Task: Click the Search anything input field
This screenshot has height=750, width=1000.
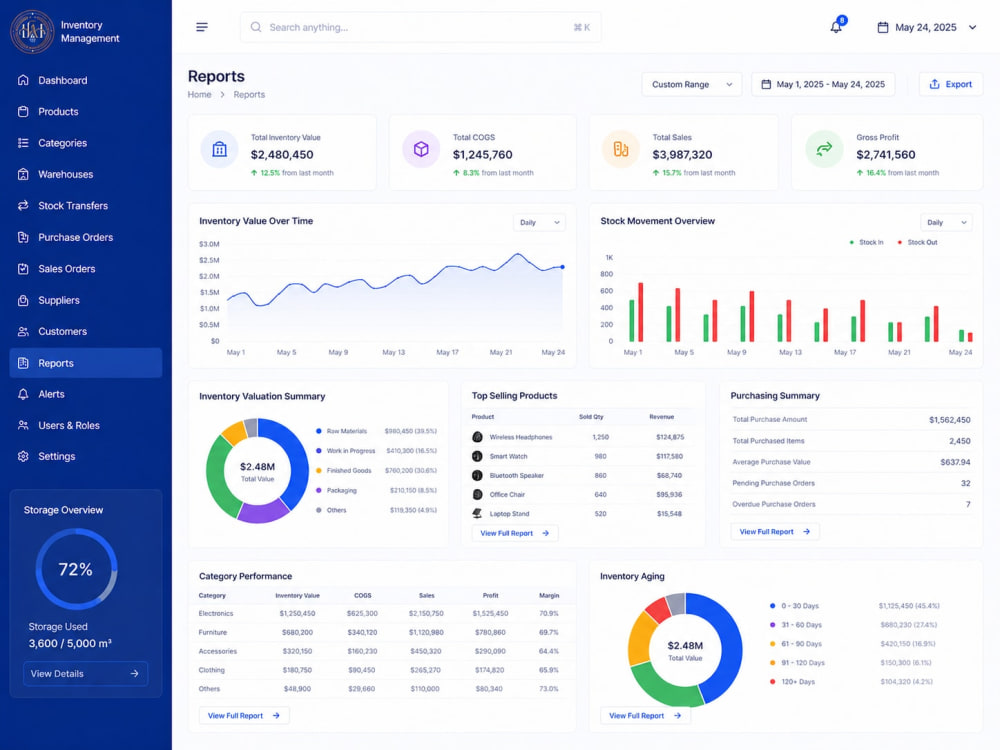Action: [420, 27]
